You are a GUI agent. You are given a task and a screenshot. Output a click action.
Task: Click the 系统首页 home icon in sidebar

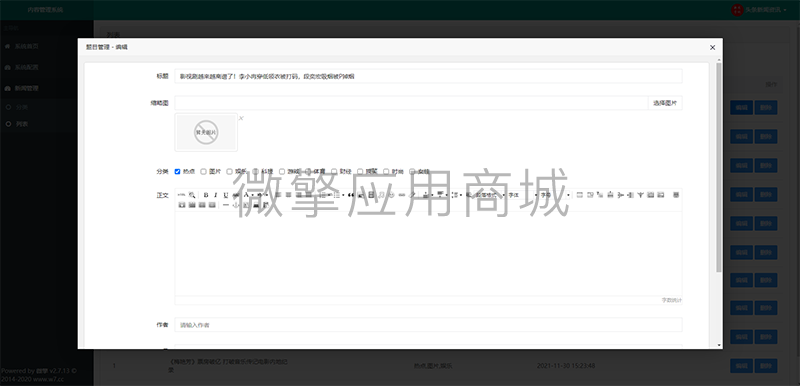[7, 46]
